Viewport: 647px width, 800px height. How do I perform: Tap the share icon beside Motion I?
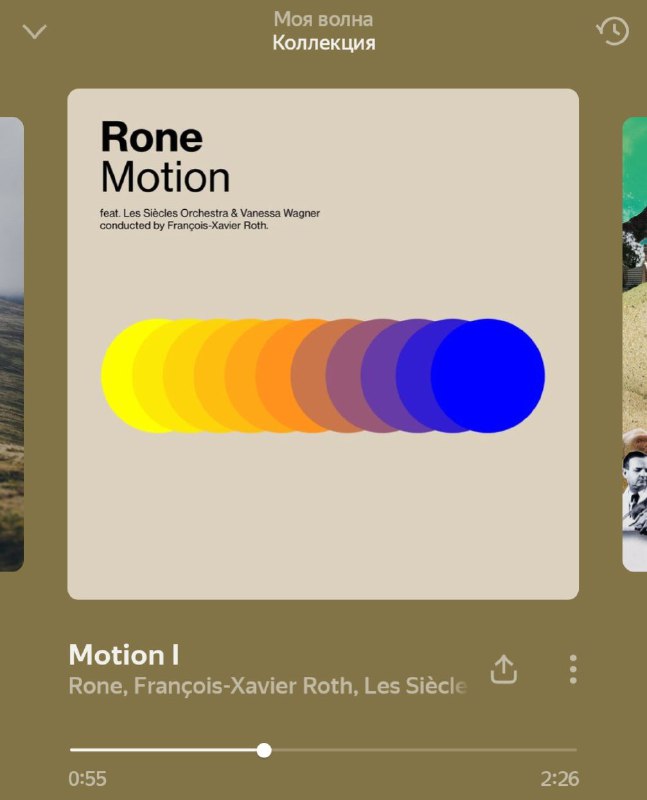click(504, 669)
